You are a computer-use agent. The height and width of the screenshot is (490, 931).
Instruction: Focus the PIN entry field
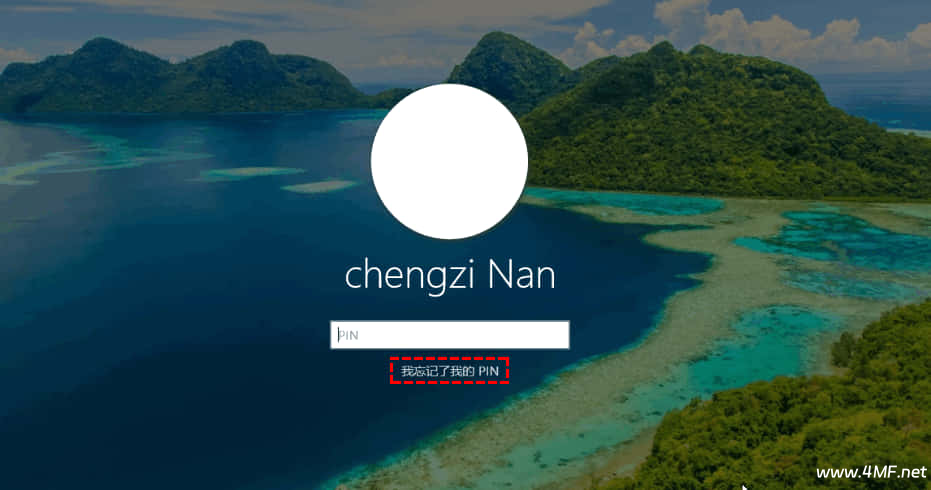pos(449,335)
